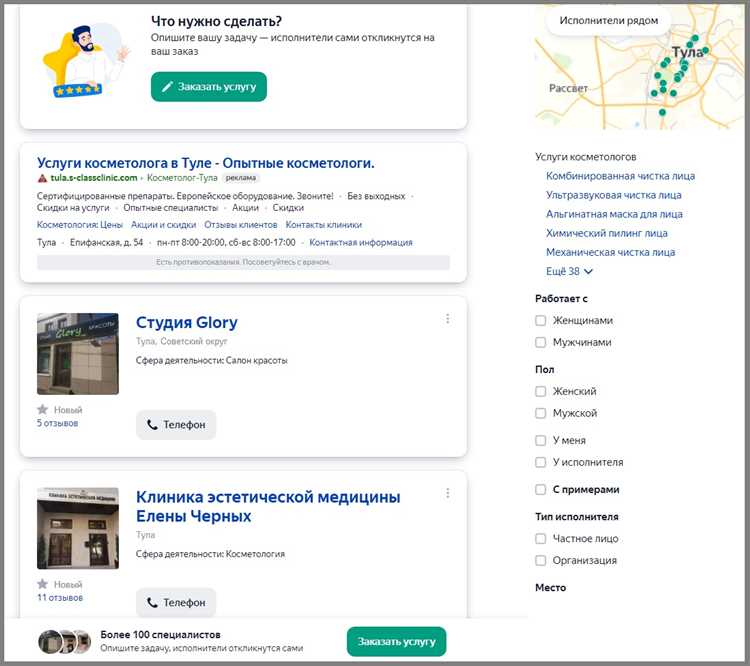This screenshot has width=750, height=666.
Task: Click the star icon under the Клиника photo
Action: pos(42,584)
